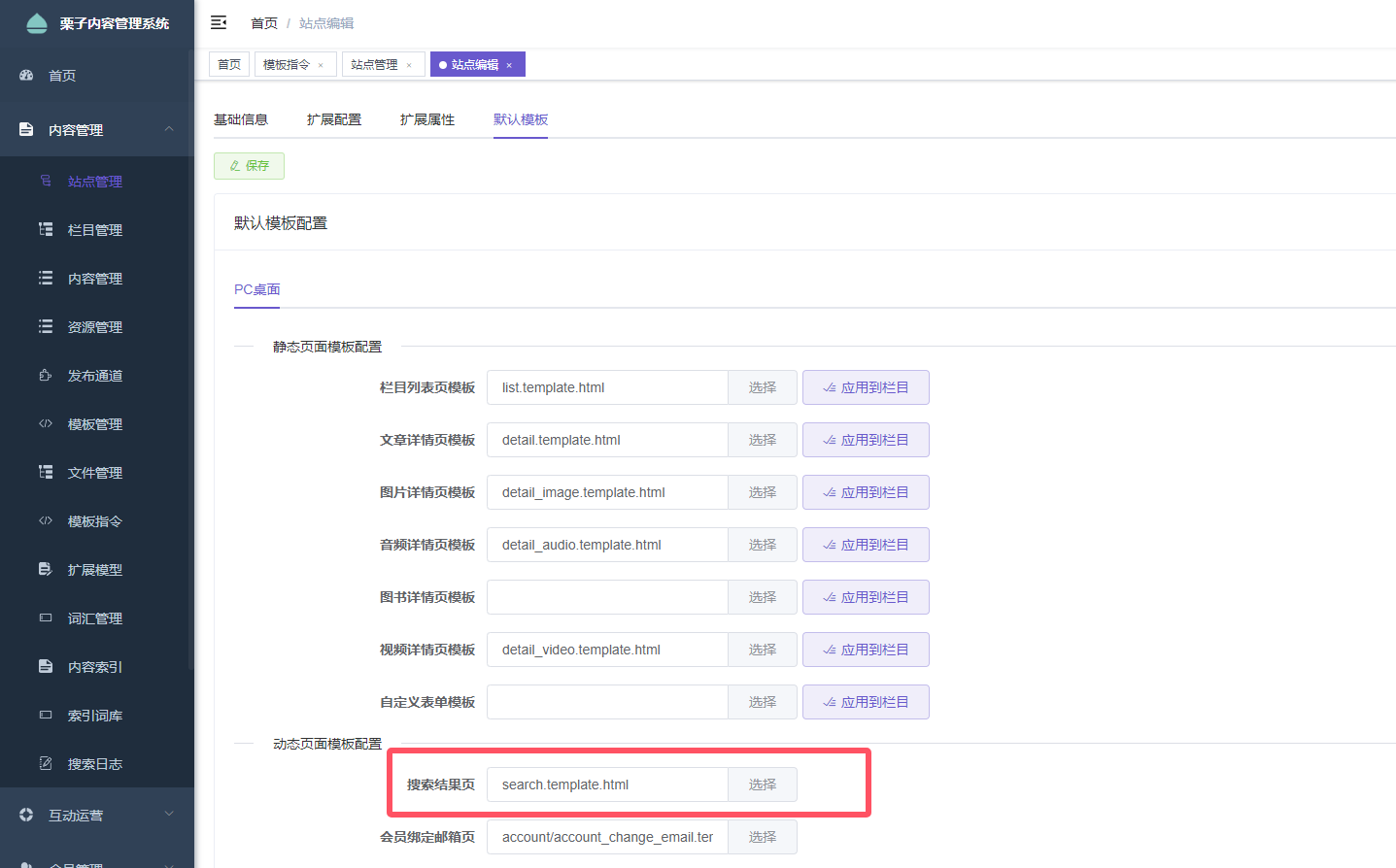Click the 栏目管理 sidebar icon
This screenshot has width=1396, height=868.
(x=46, y=229)
